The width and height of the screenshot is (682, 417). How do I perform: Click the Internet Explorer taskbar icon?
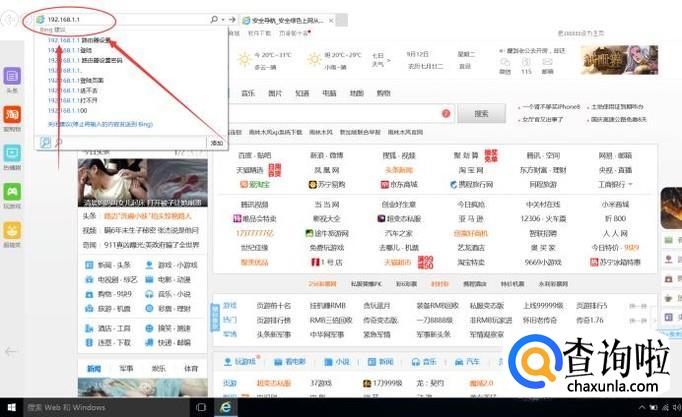225,407
